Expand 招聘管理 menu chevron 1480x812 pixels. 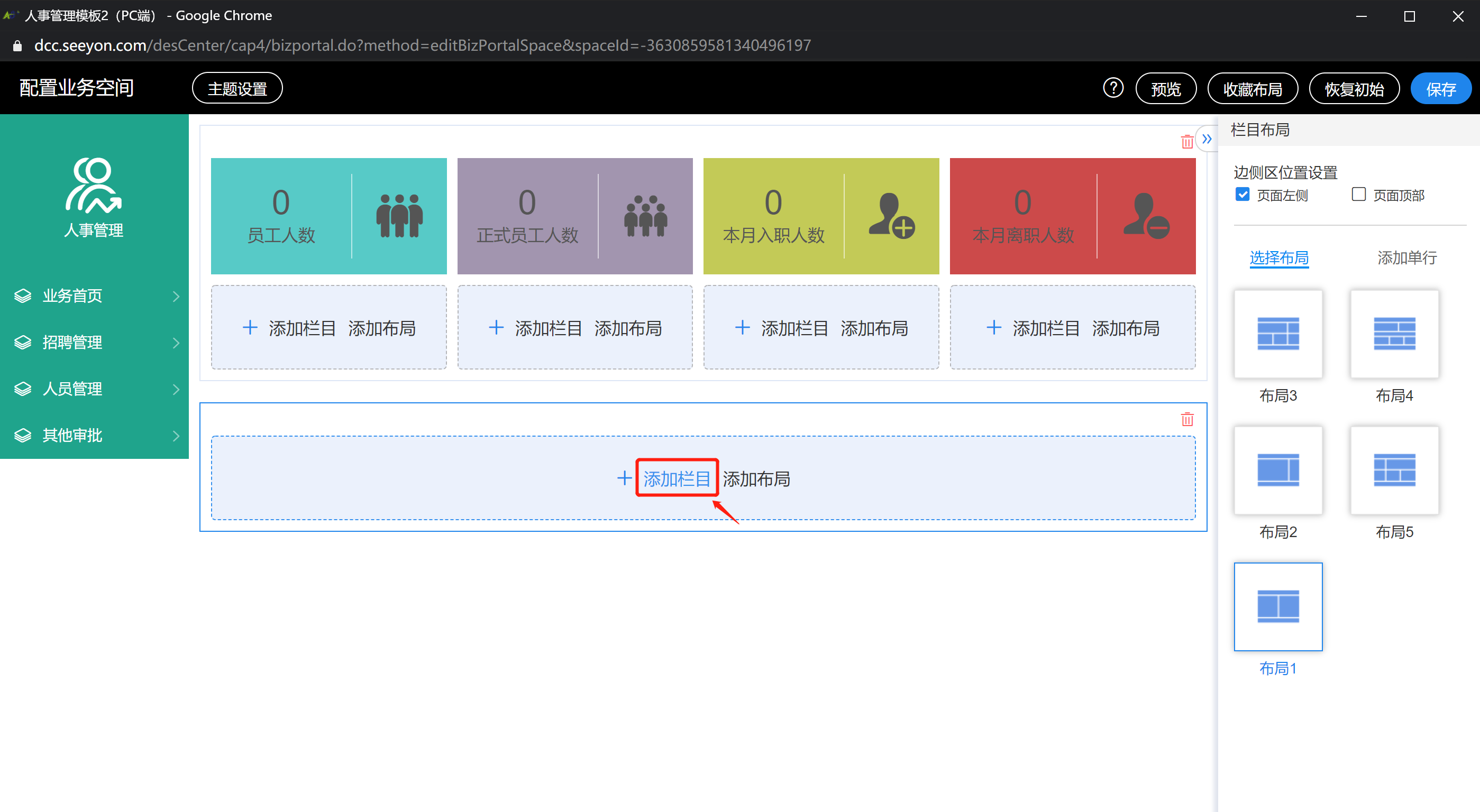click(x=176, y=343)
